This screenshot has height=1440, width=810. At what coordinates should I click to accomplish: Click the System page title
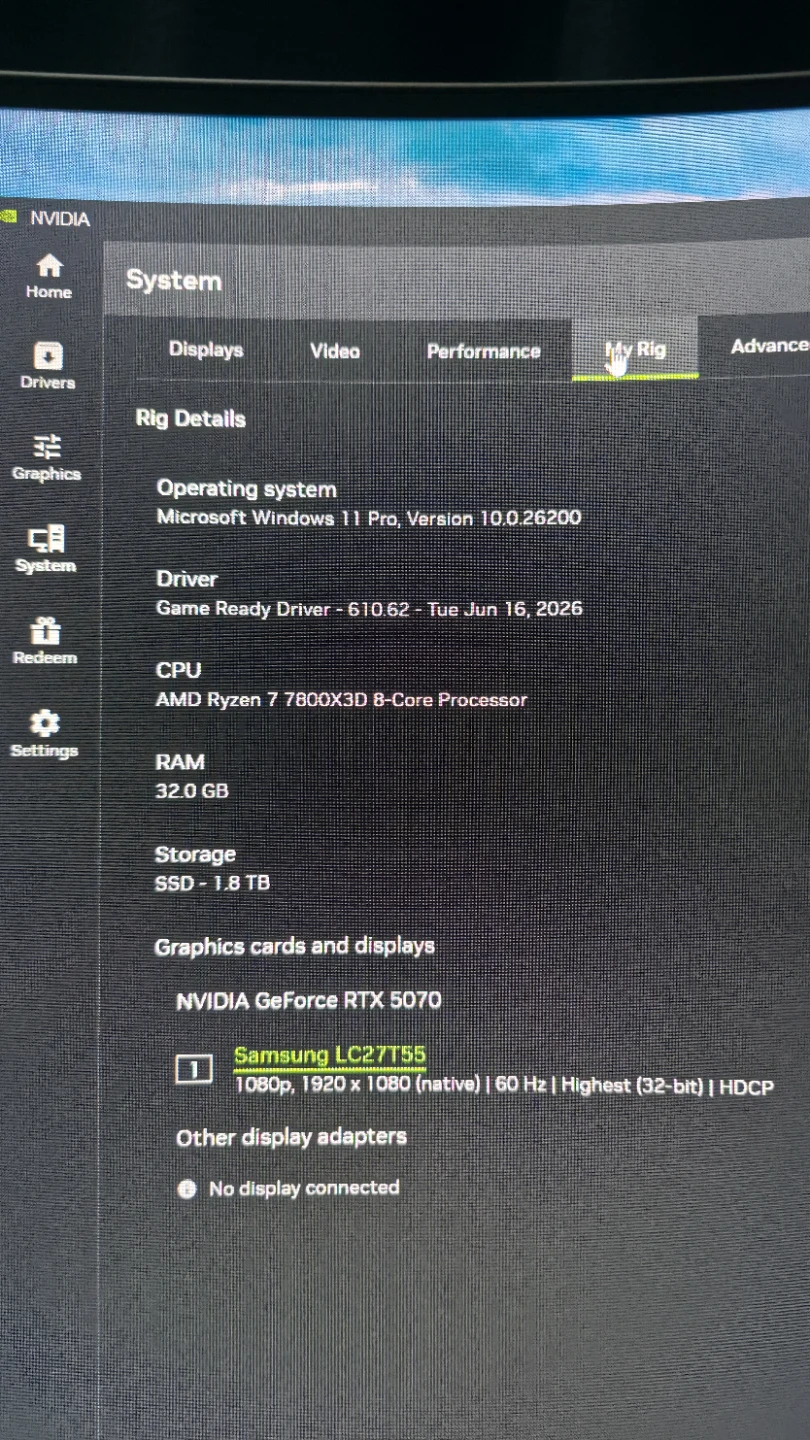click(173, 280)
